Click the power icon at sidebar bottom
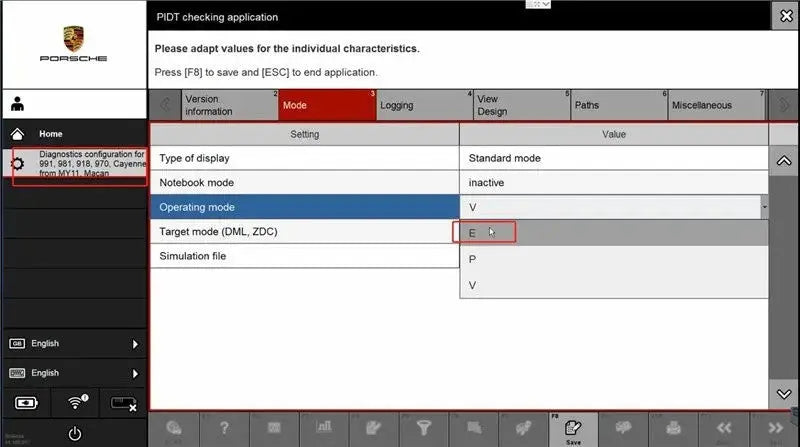The width and height of the screenshot is (800, 447). (x=74, y=433)
